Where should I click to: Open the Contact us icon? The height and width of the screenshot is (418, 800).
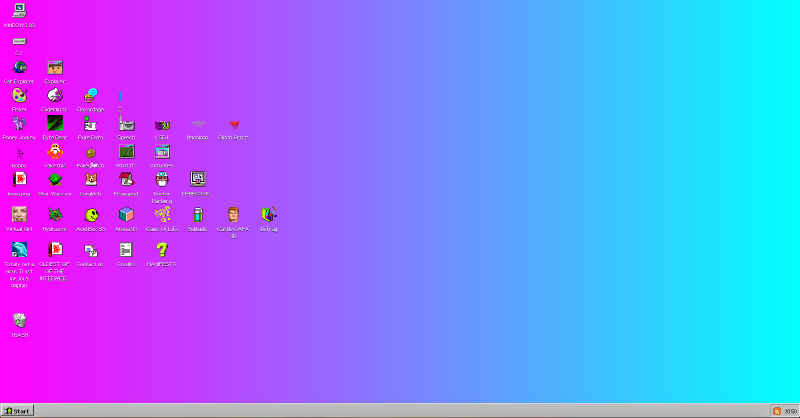91,250
